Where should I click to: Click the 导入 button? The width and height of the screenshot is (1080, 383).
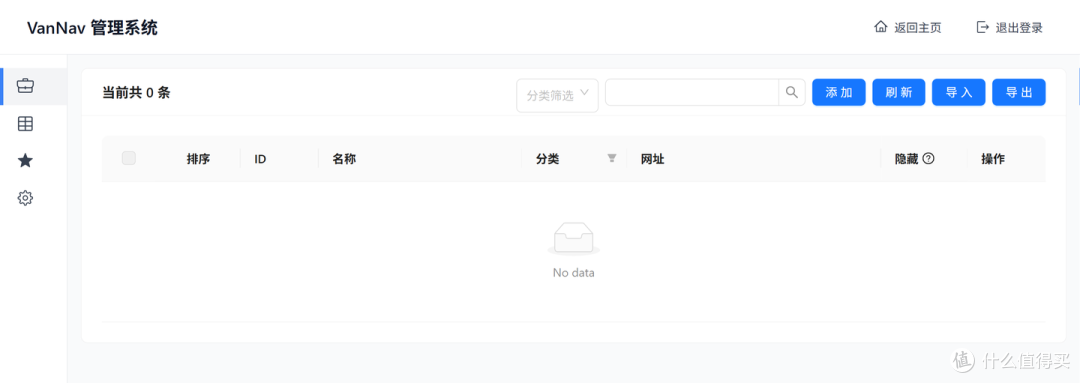959,92
